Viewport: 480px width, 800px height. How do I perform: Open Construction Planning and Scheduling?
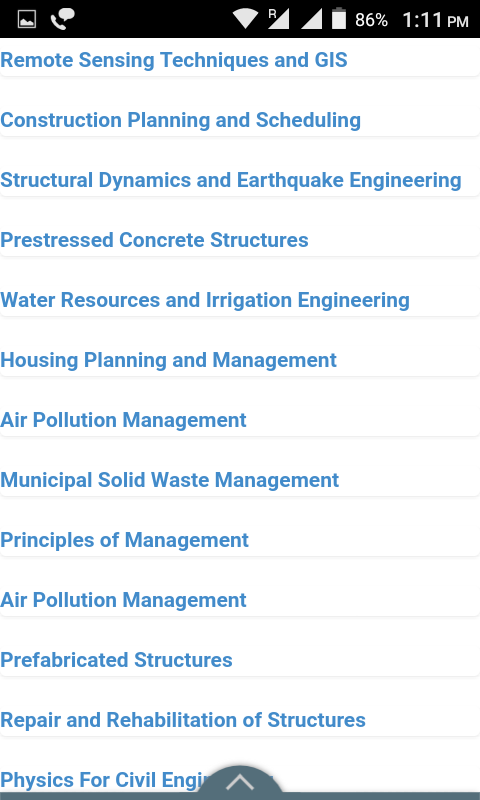point(181,120)
